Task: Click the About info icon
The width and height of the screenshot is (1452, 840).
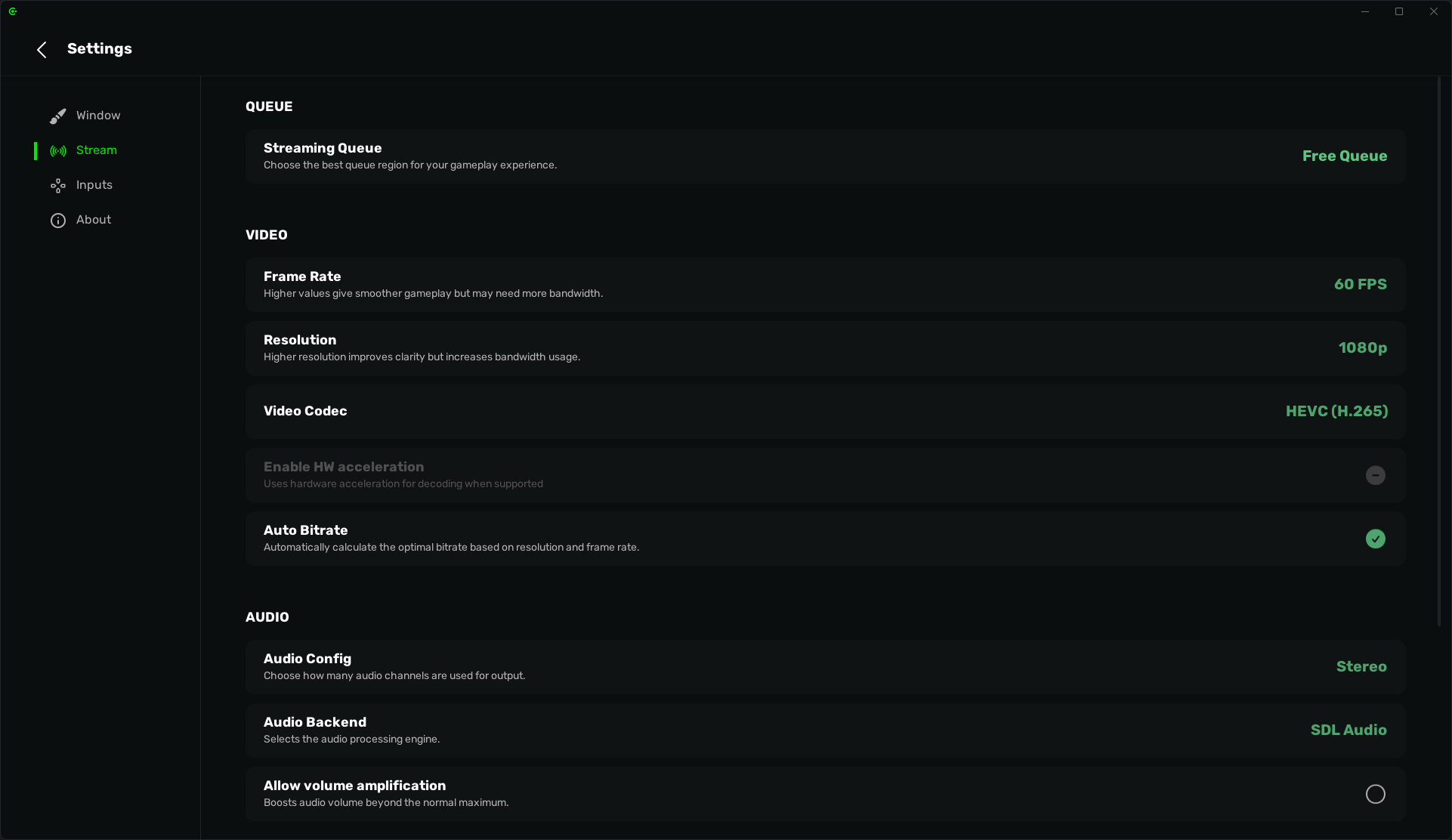Action: click(58, 221)
